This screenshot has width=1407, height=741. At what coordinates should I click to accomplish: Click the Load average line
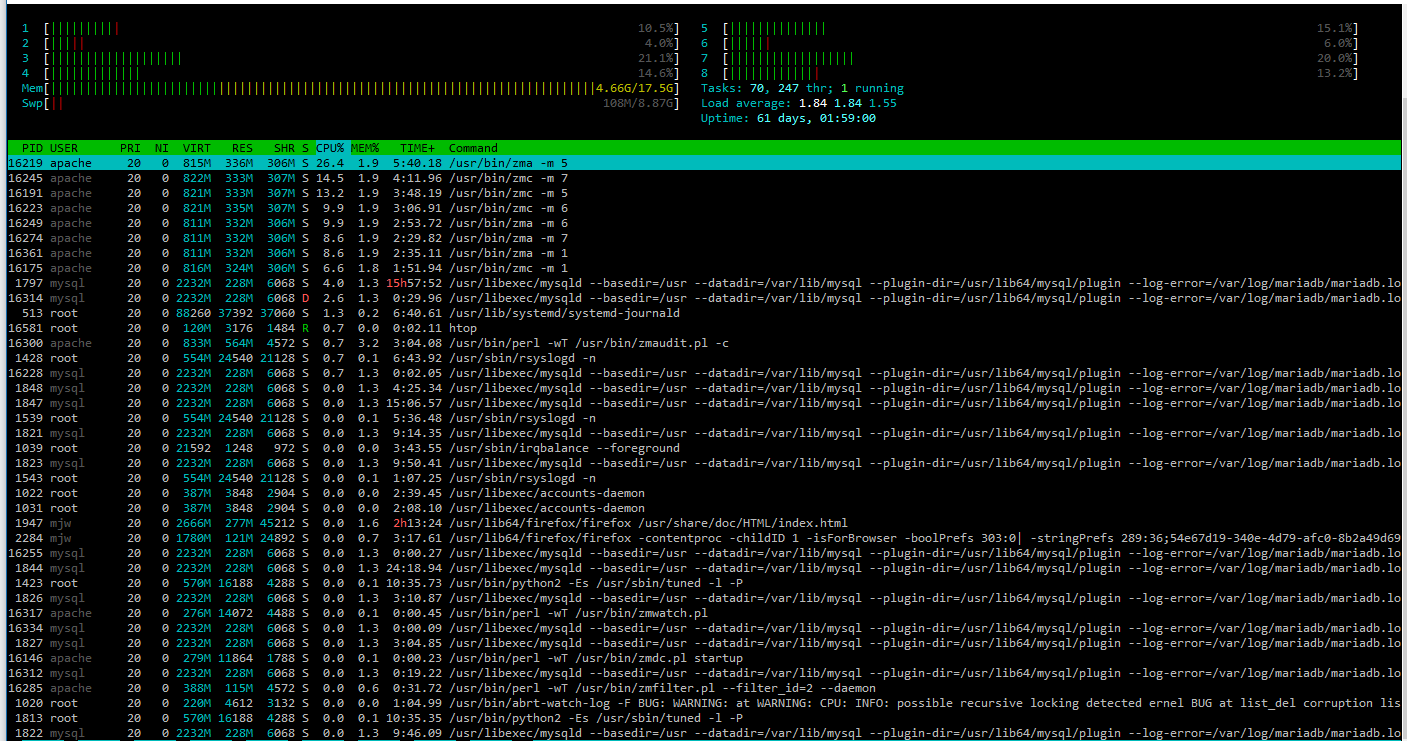799,103
